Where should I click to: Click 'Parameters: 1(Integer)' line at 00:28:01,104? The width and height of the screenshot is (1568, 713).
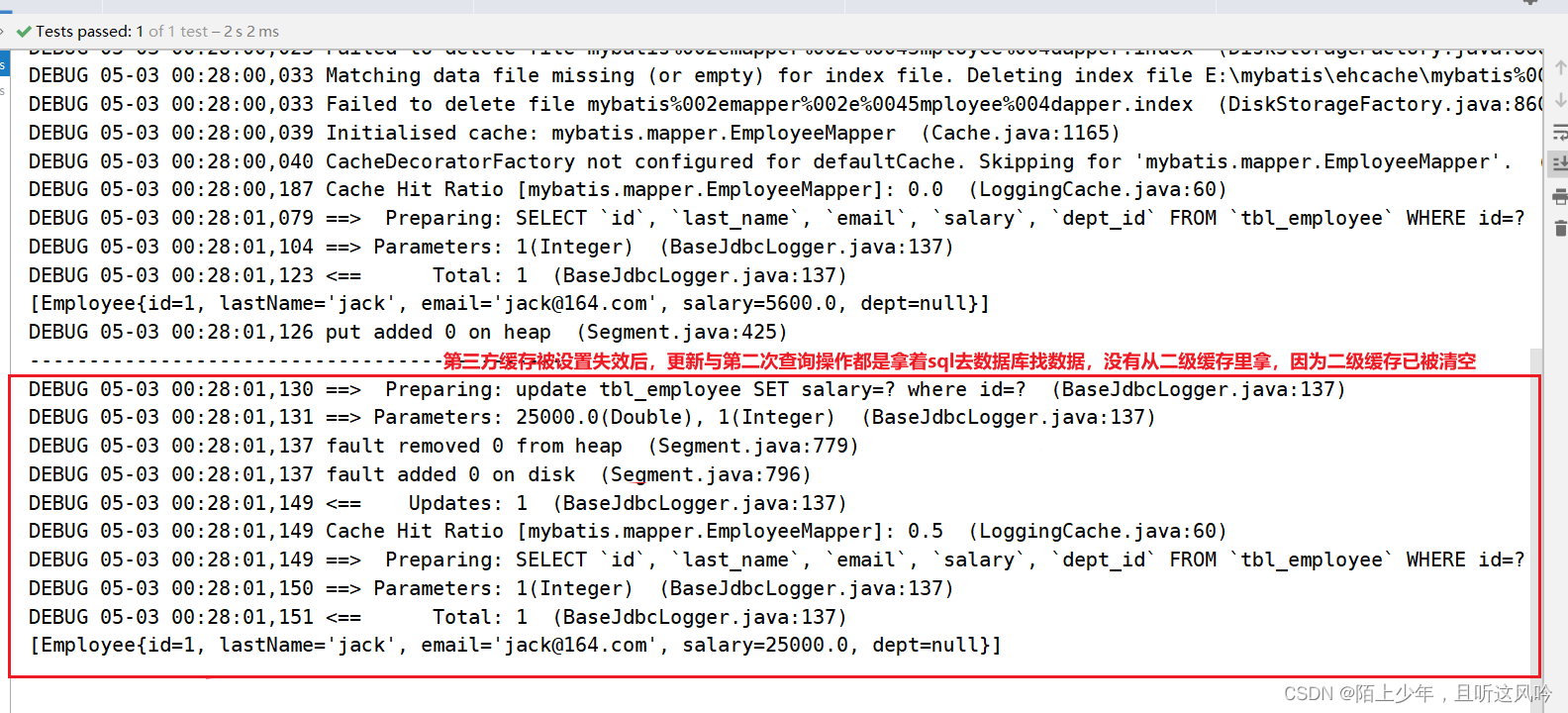491,248
